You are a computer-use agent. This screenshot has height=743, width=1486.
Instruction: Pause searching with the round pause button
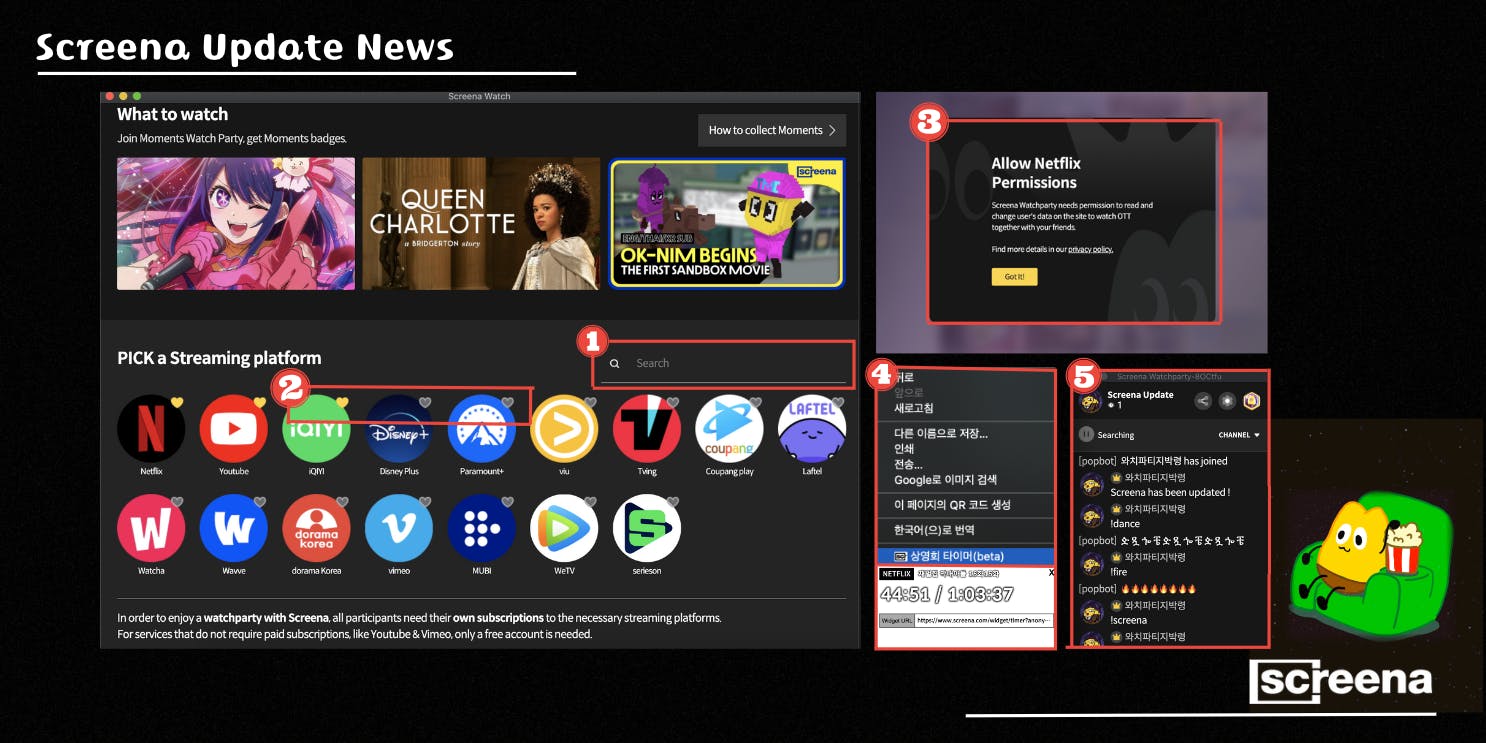click(x=1086, y=435)
